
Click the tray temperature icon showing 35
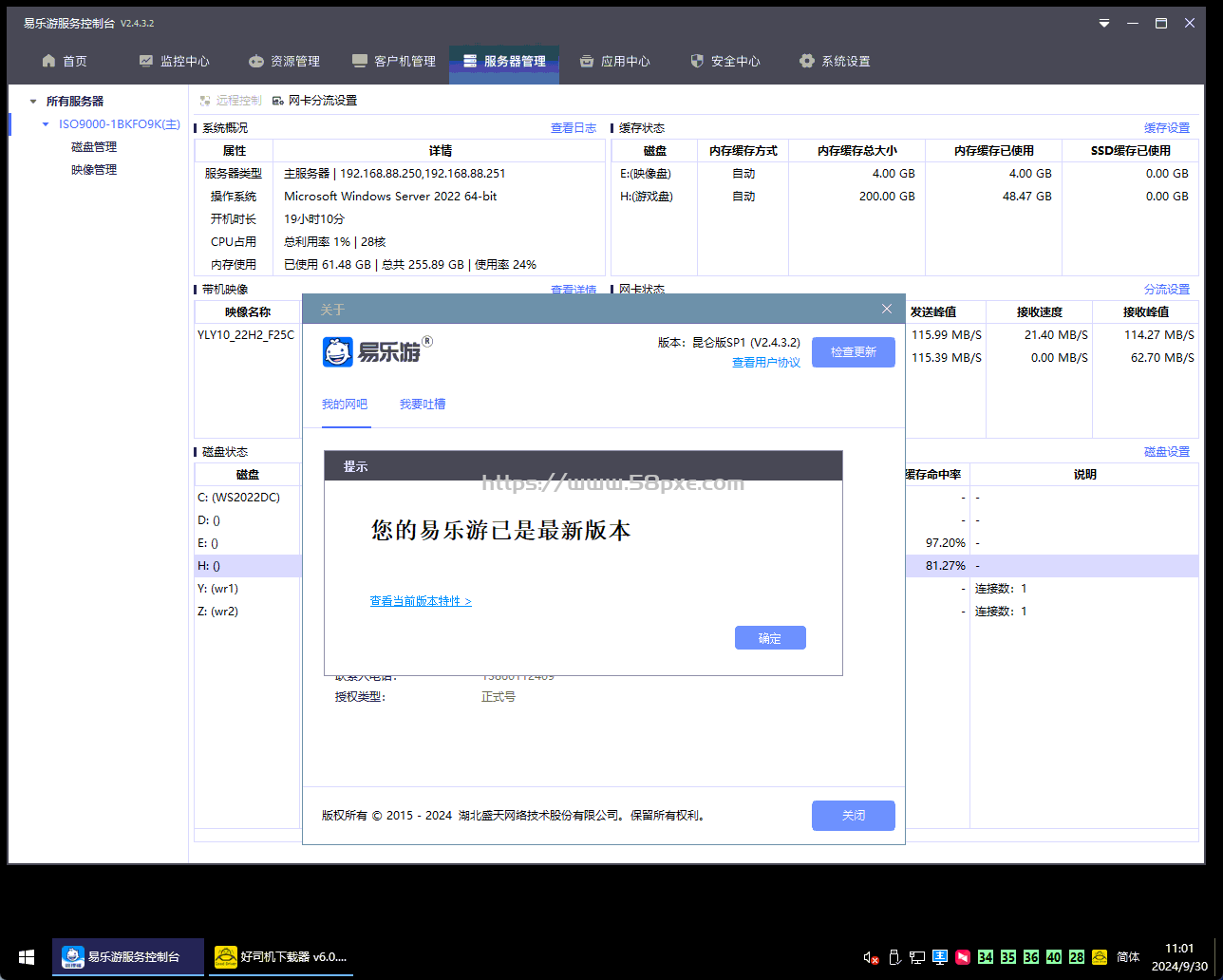[1008, 957]
